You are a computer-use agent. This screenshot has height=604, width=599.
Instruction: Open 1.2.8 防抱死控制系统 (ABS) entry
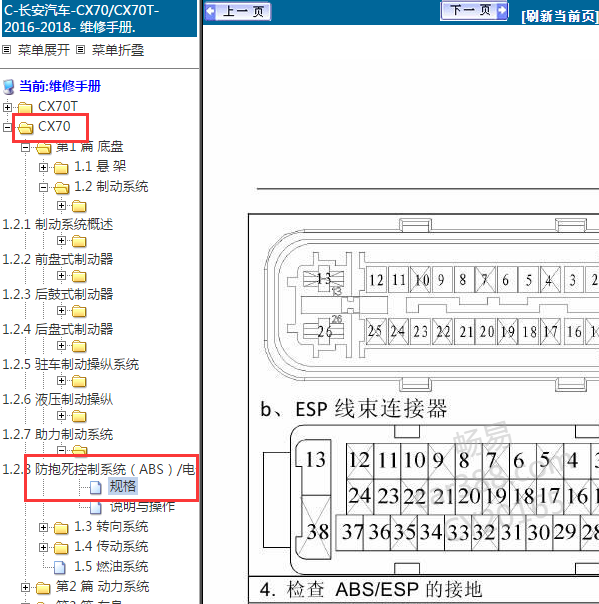pos(99,469)
